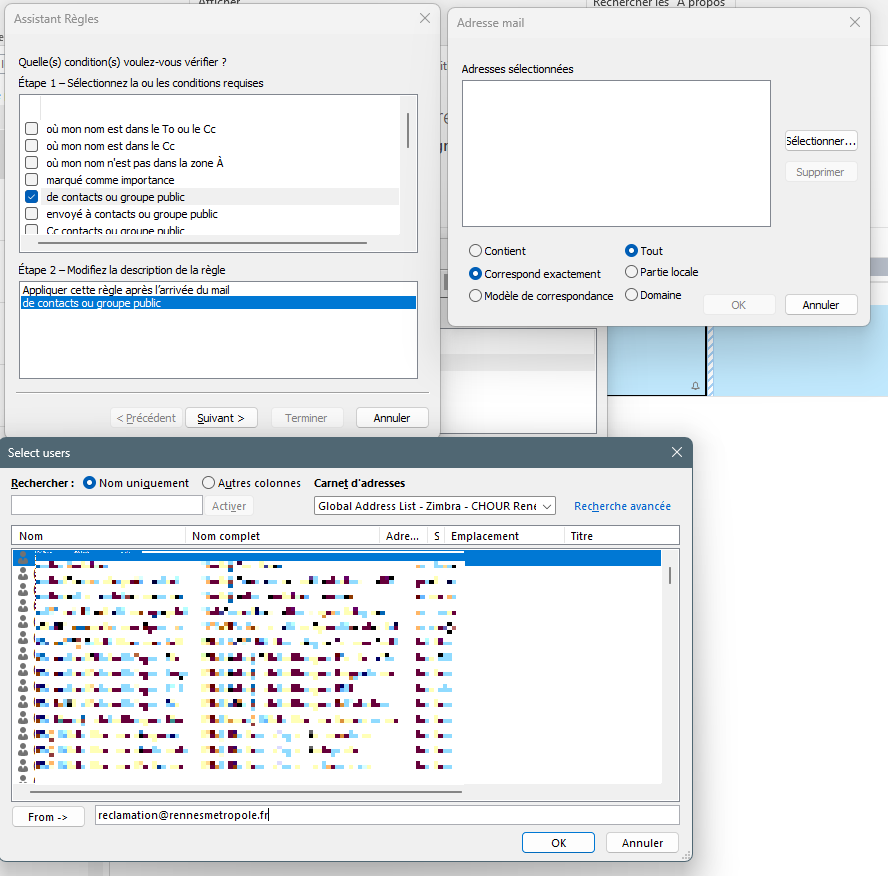
Task: Close the Select users window
Action: (x=676, y=453)
